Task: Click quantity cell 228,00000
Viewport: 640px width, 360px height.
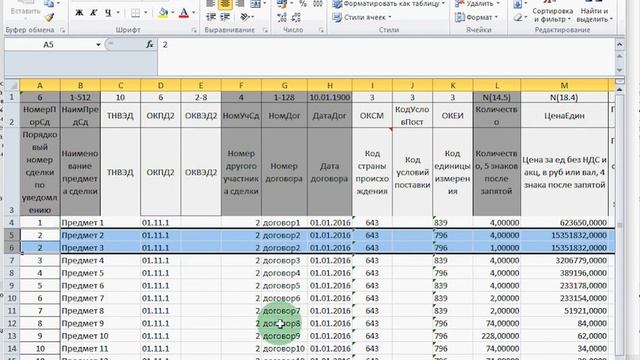Action: (497, 336)
